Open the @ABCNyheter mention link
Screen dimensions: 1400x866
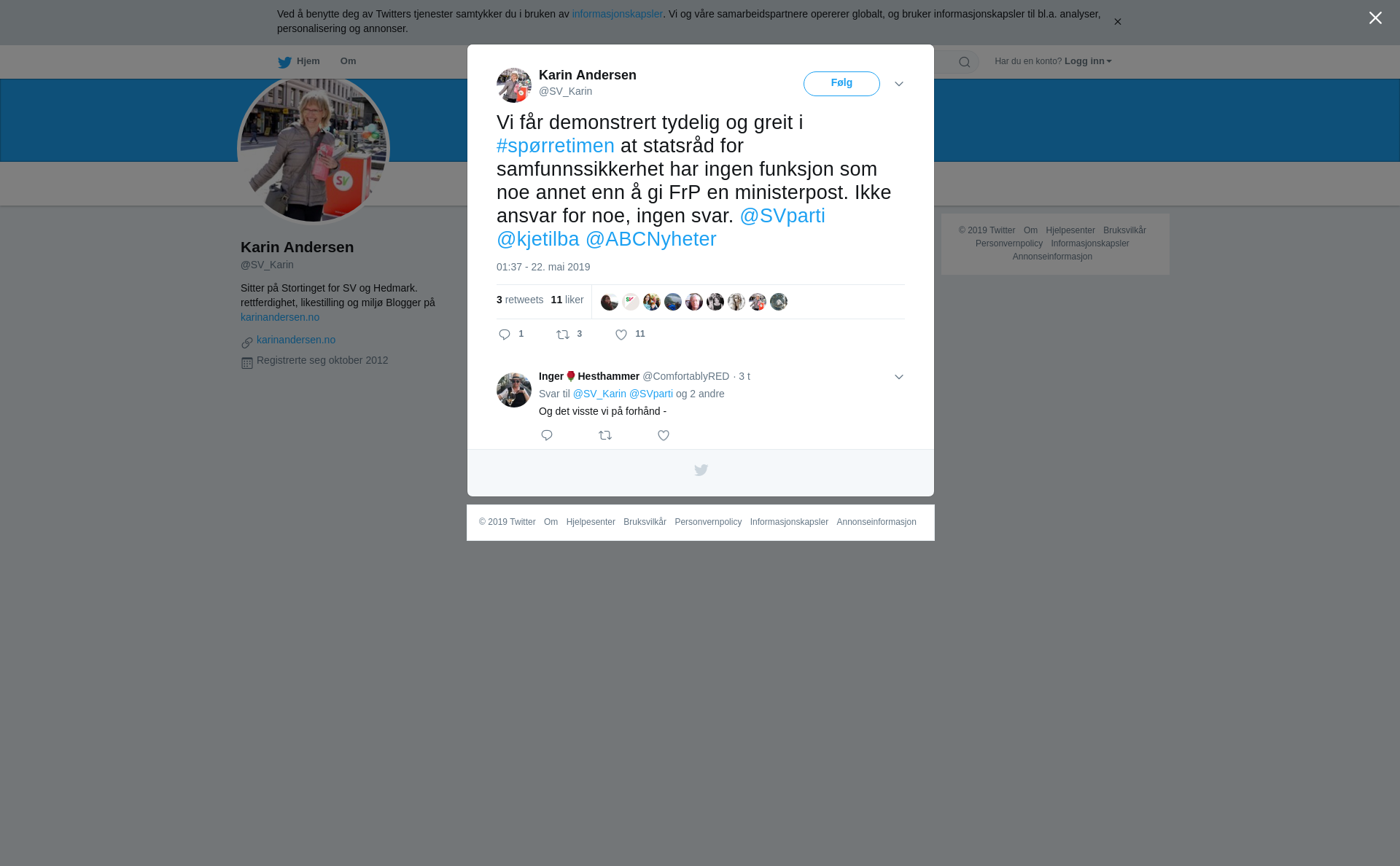coord(651,239)
